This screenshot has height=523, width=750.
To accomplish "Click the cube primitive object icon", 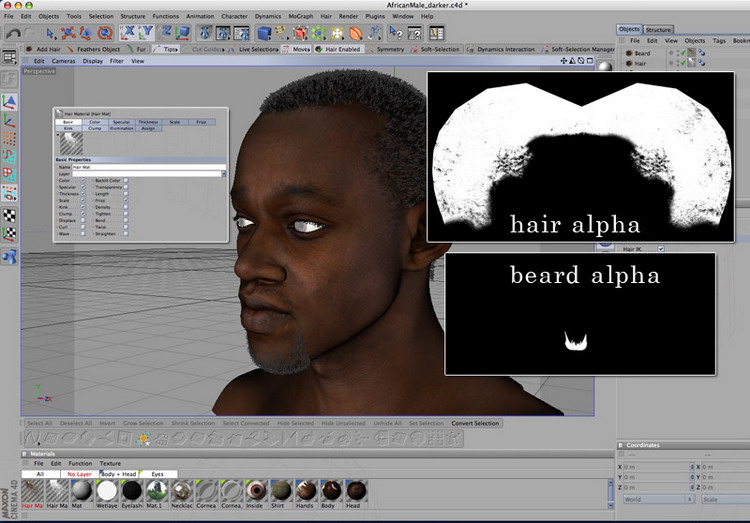I will [x=263, y=33].
